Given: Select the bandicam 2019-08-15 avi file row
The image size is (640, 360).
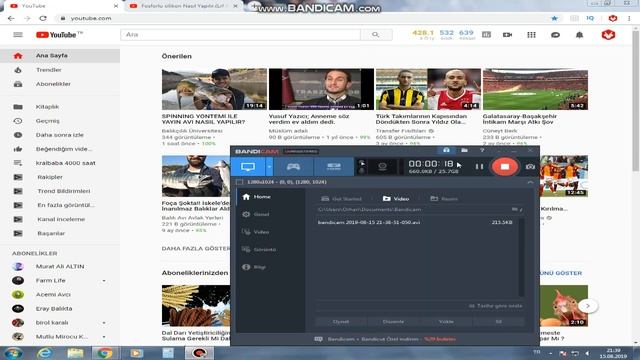Looking at the screenshot, I should tap(416, 222).
